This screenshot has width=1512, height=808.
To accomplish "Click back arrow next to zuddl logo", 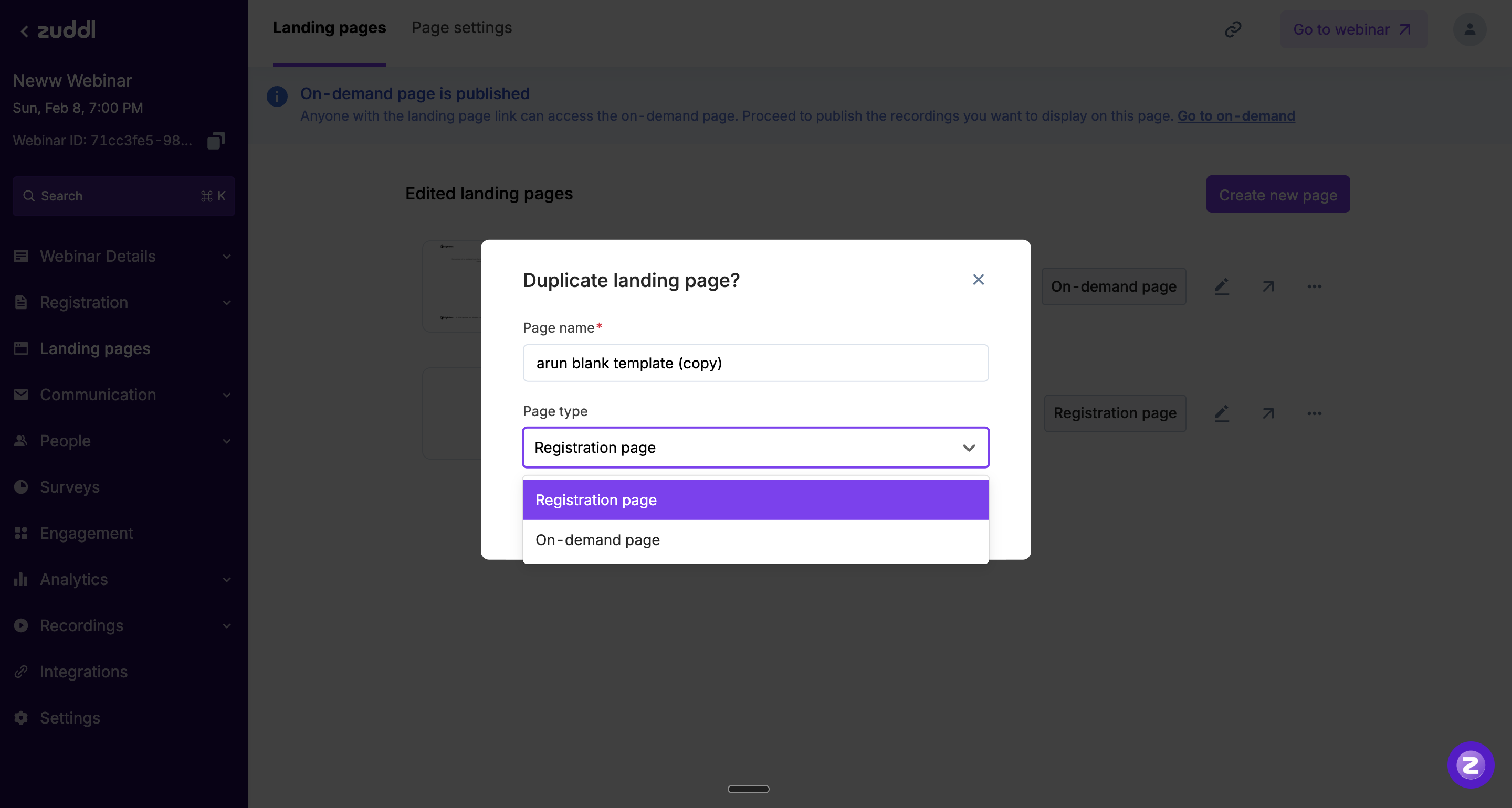I will 24,31.
